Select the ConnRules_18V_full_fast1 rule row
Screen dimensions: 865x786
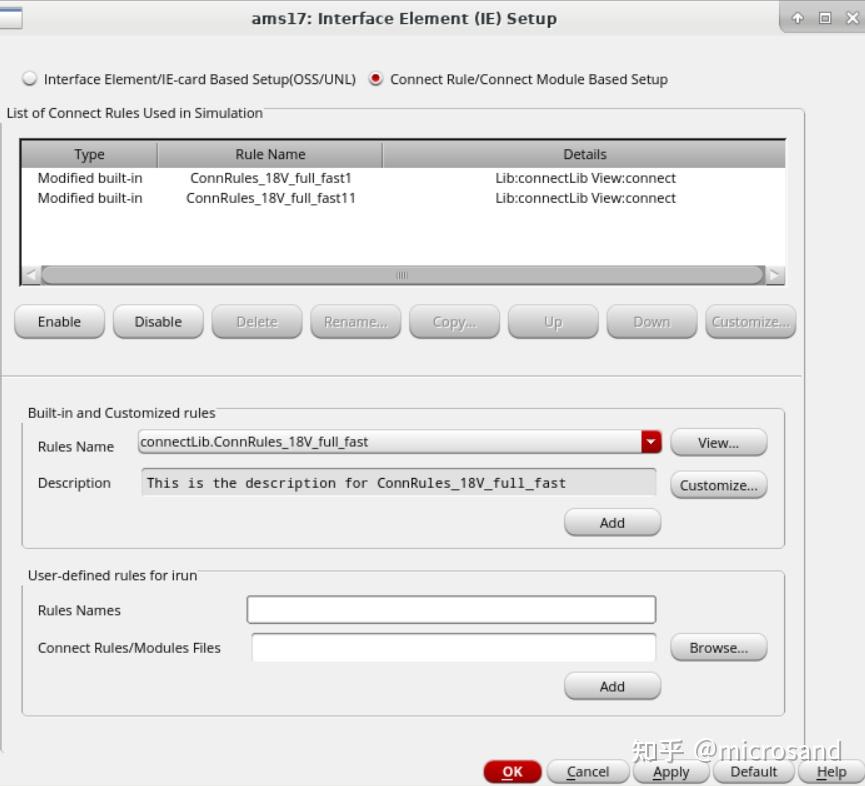point(403,178)
